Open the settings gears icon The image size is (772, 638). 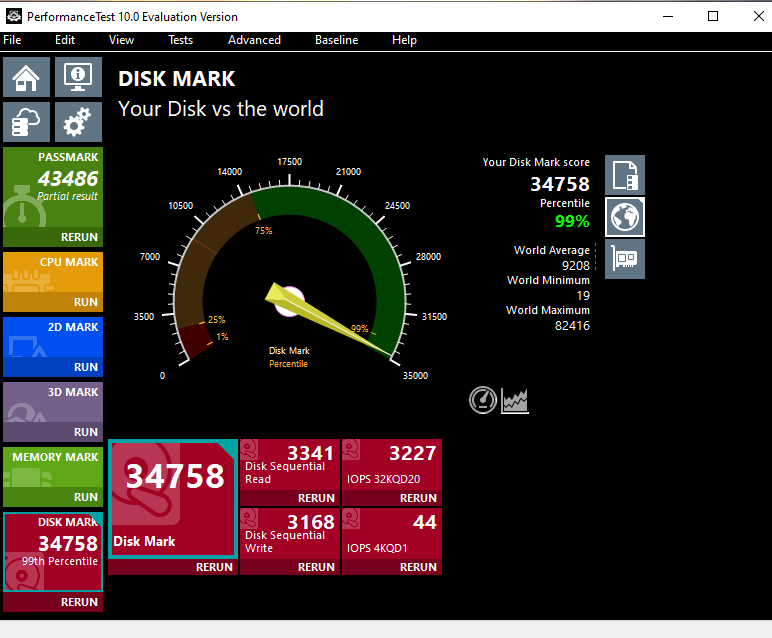78,122
